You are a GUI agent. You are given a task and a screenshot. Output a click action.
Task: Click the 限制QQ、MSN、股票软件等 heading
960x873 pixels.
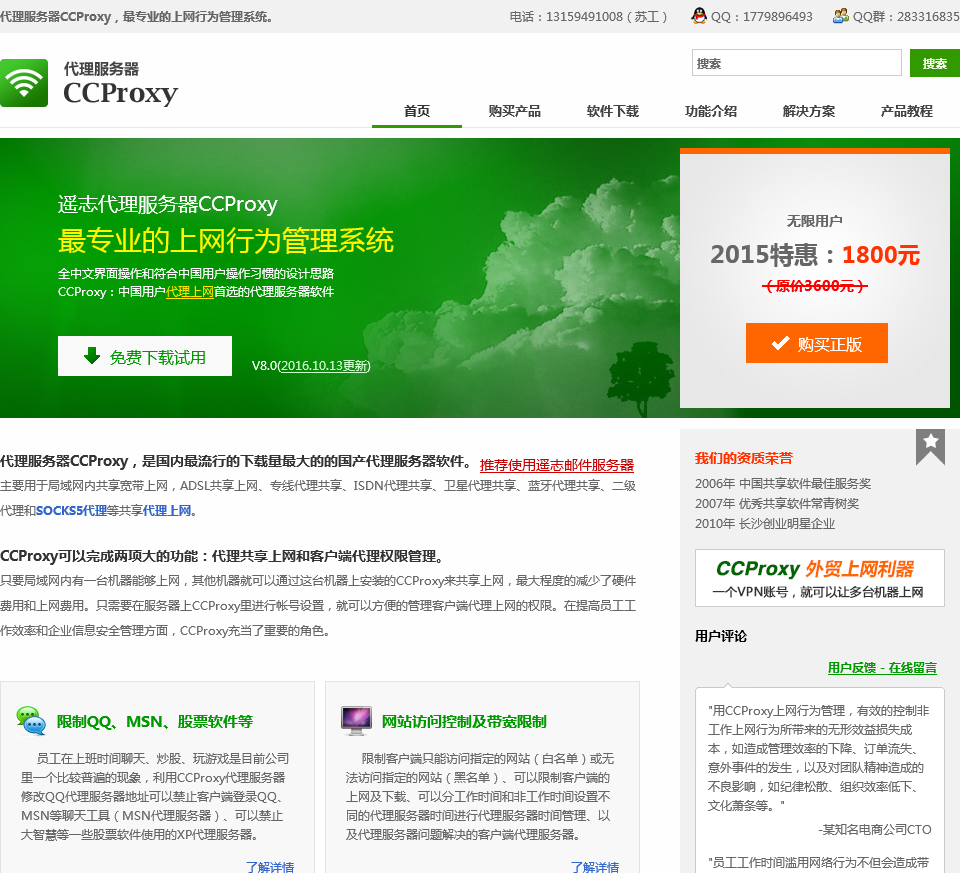tap(155, 722)
